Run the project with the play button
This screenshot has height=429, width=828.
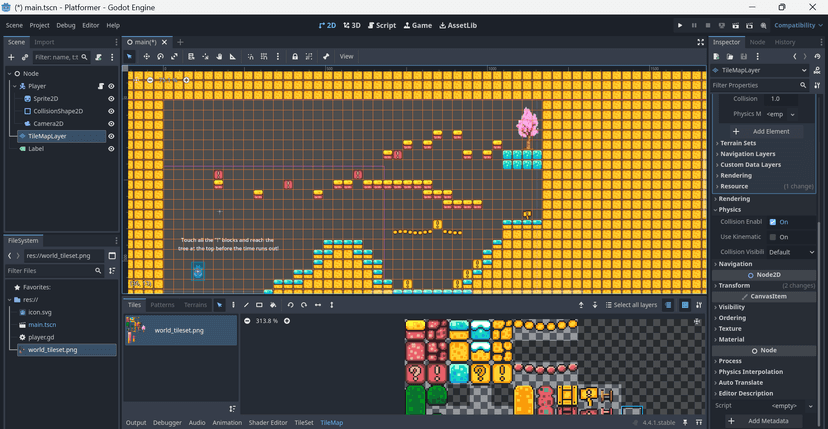click(680, 25)
